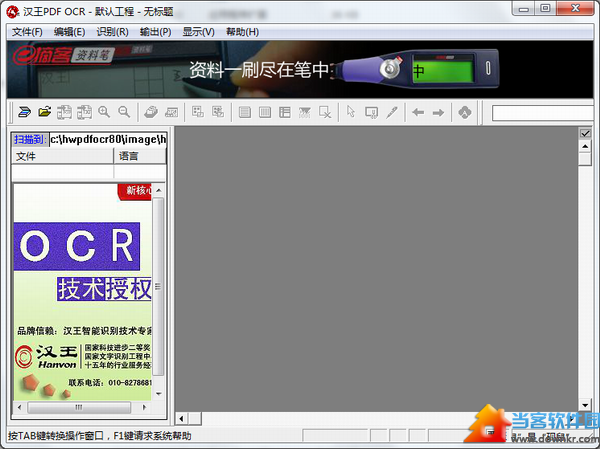600x449 pixels.
Task: Click main view scroll left arrow
Action: [x=182, y=419]
